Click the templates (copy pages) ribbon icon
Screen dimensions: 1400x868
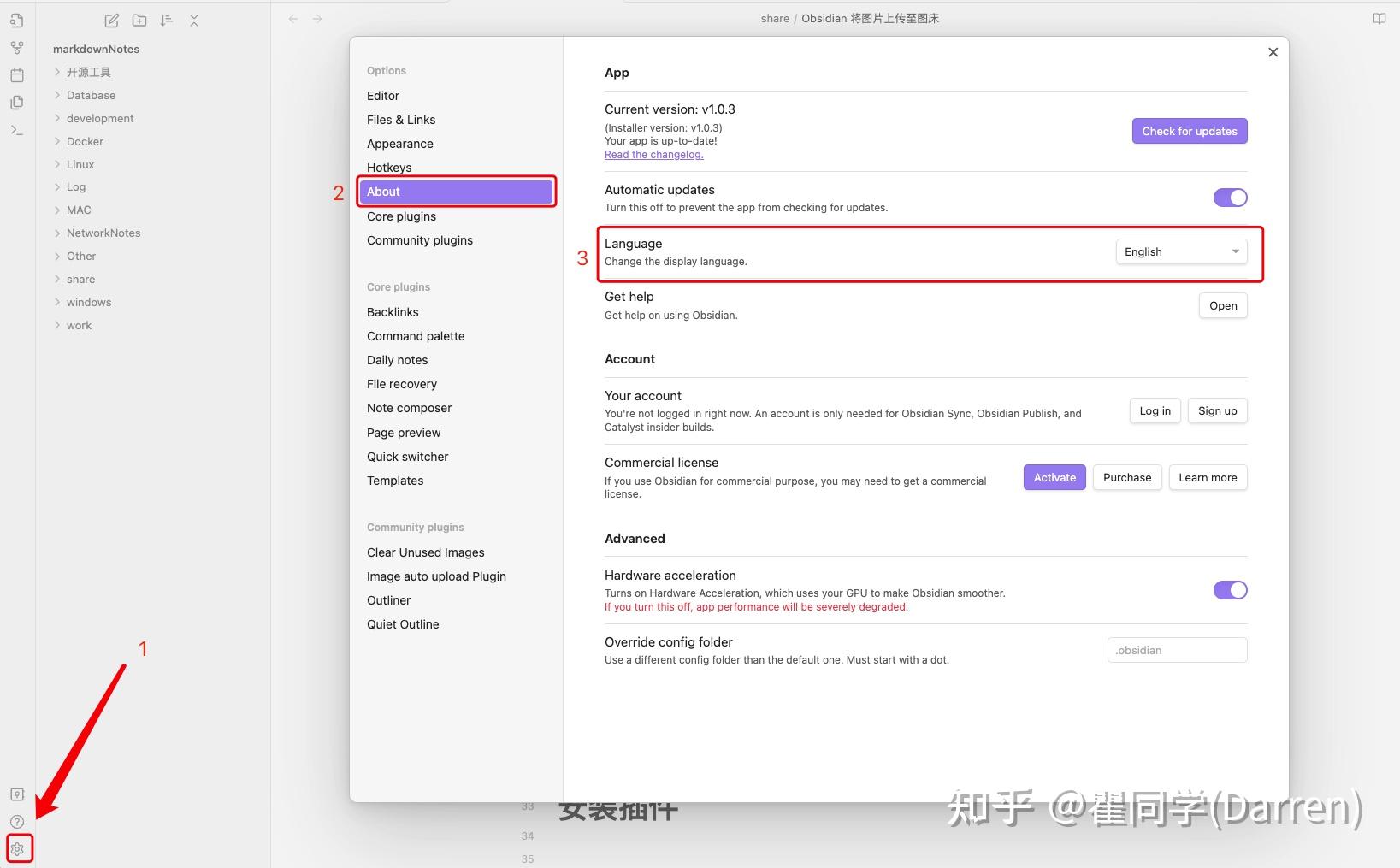[x=16, y=103]
